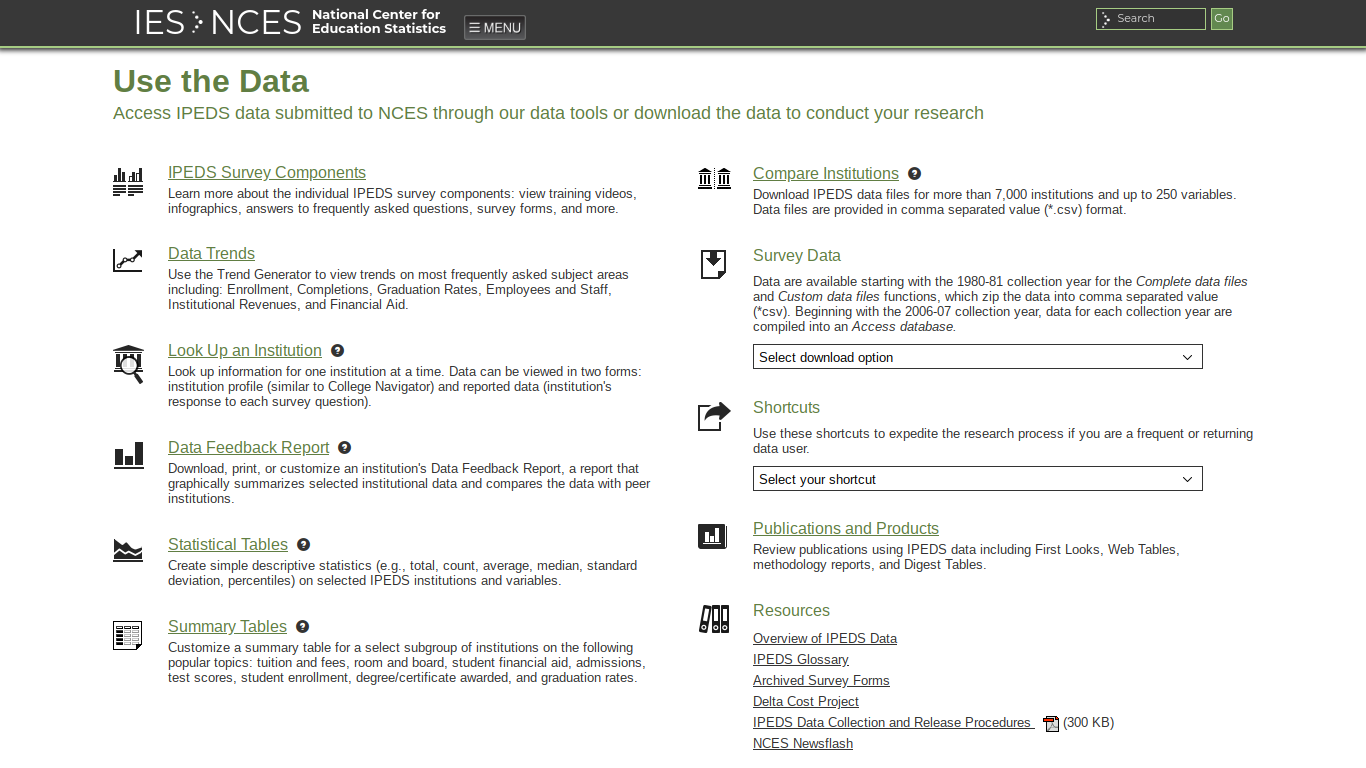Screen dimensions: 1366x768
Task: Open the Publications and Products link
Action: click(x=846, y=529)
